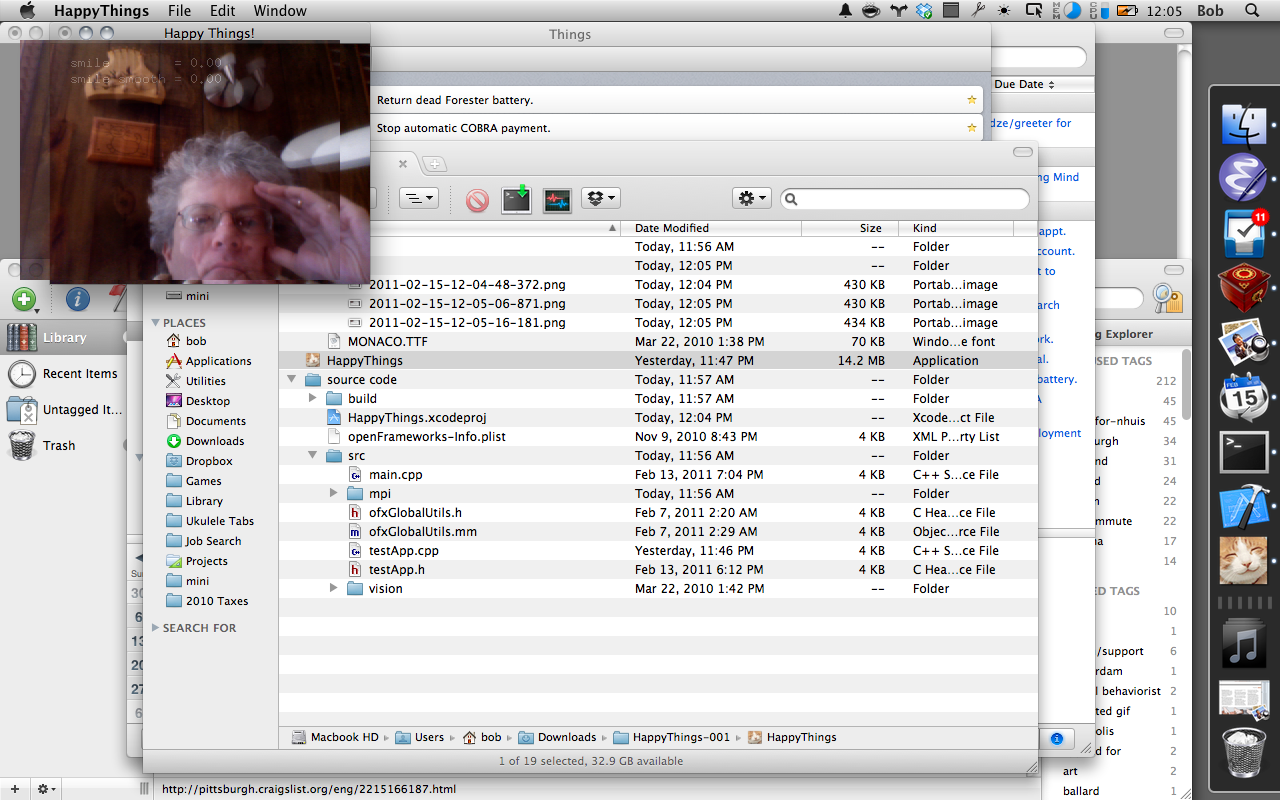Select Applications in Places sidebar
This screenshot has height=800, width=1280.
click(218, 361)
